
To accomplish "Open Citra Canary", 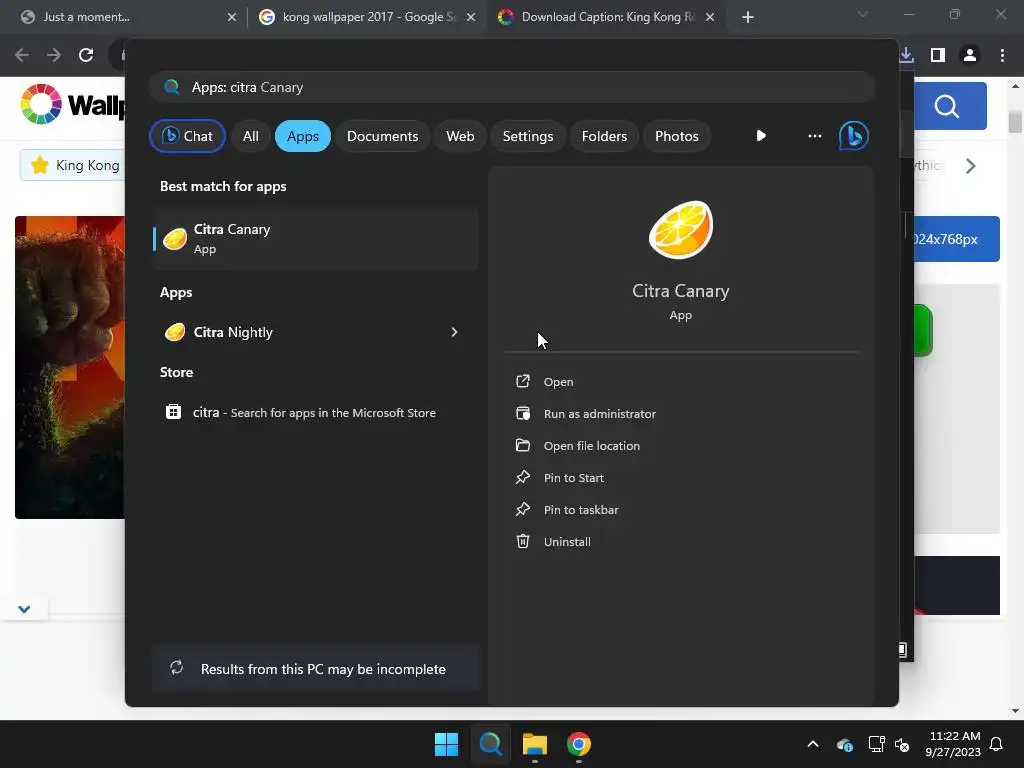I will tap(558, 381).
